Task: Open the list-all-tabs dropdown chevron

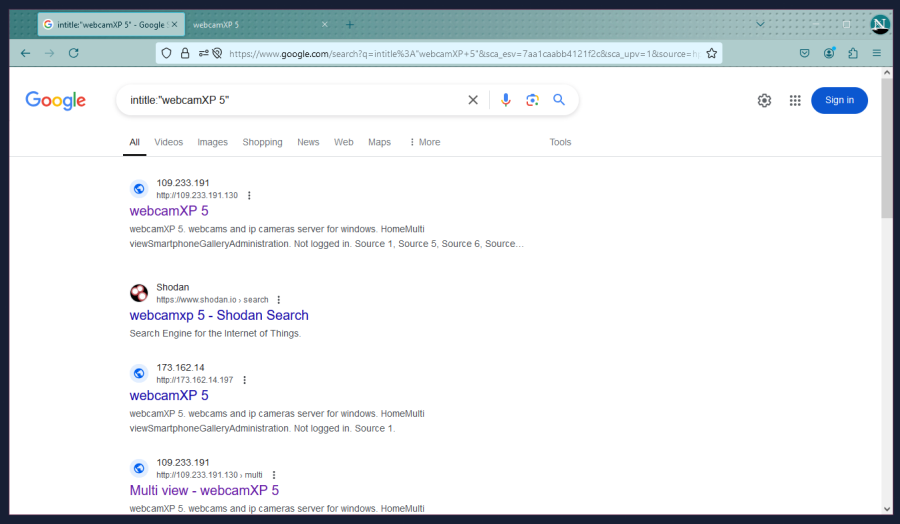Action: [760, 24]
